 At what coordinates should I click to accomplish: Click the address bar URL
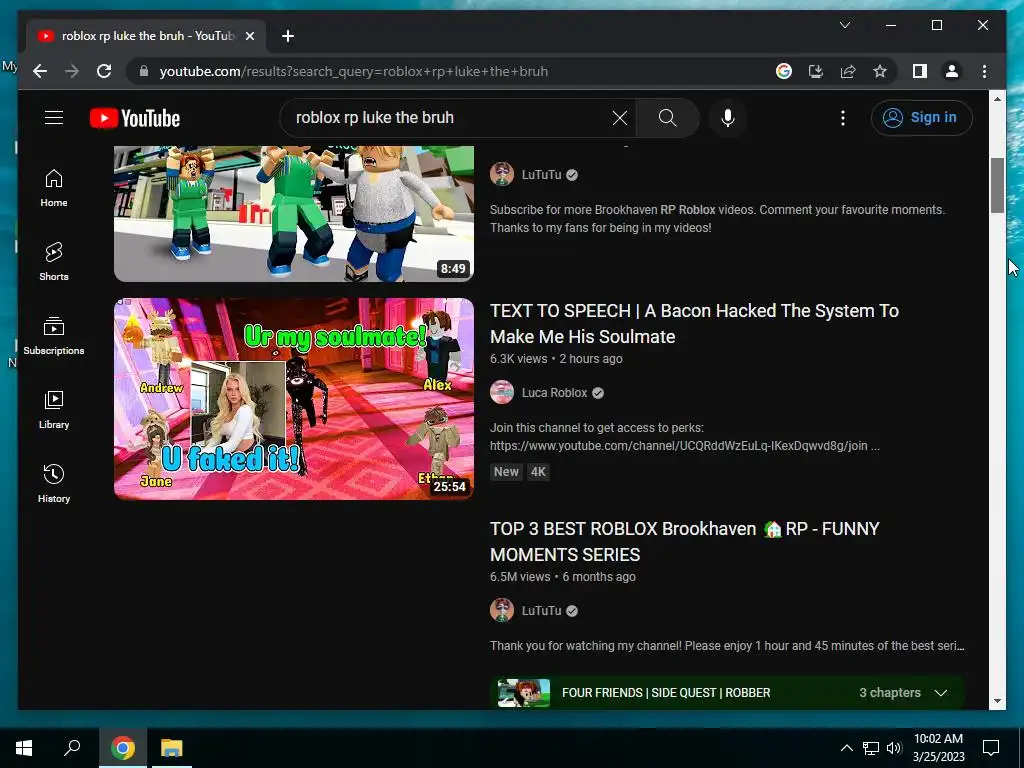353,71
